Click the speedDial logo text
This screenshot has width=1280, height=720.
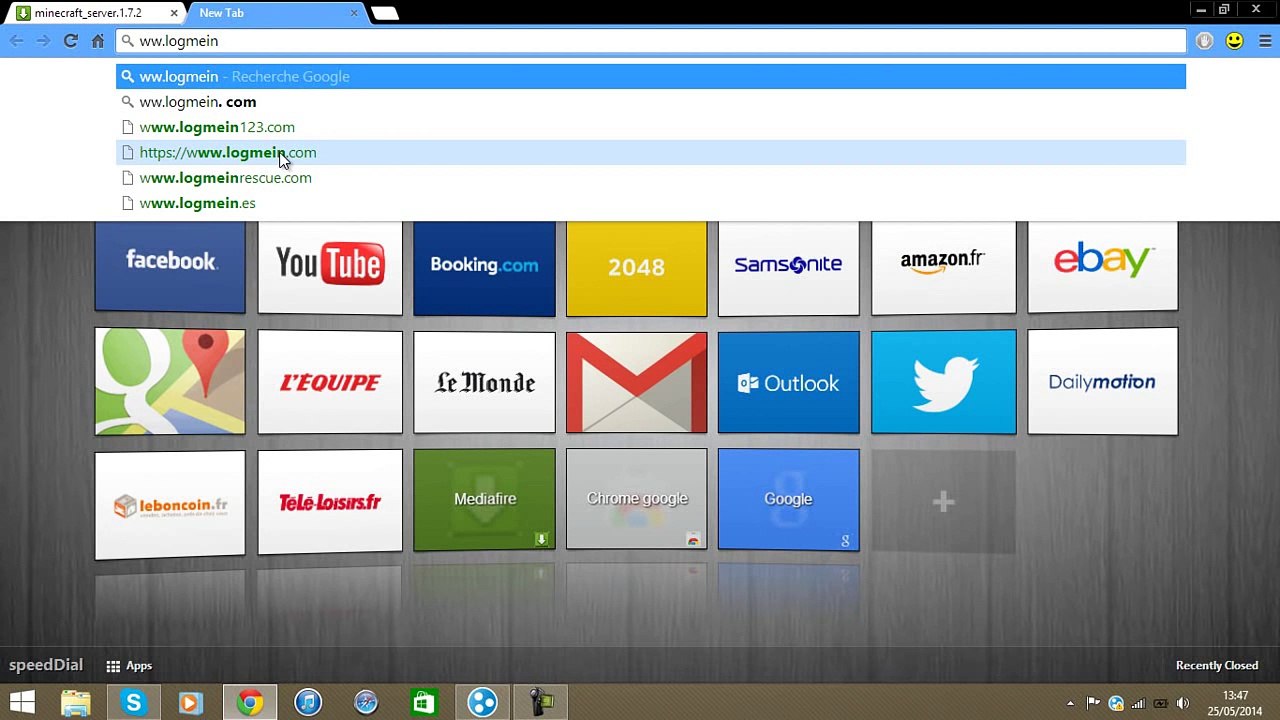pyautogui.click(x=46, y=665)
